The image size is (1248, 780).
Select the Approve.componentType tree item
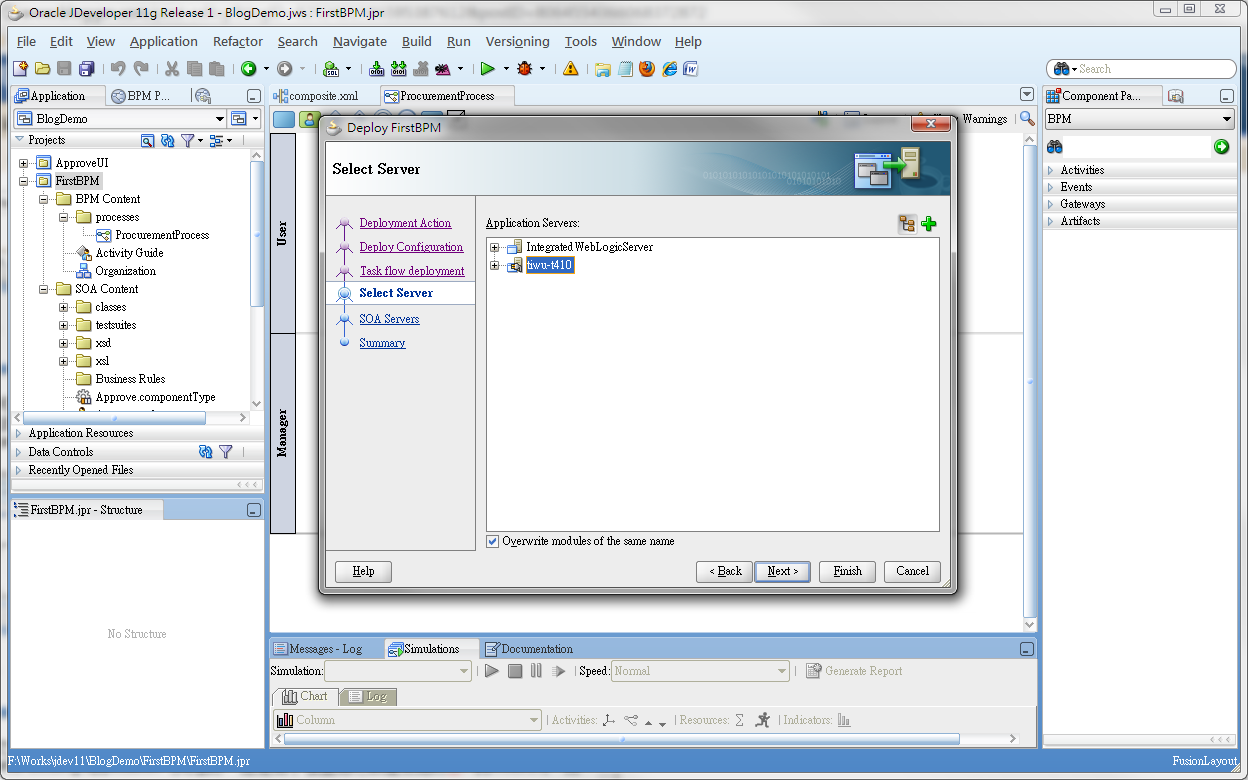coord(155,397)
